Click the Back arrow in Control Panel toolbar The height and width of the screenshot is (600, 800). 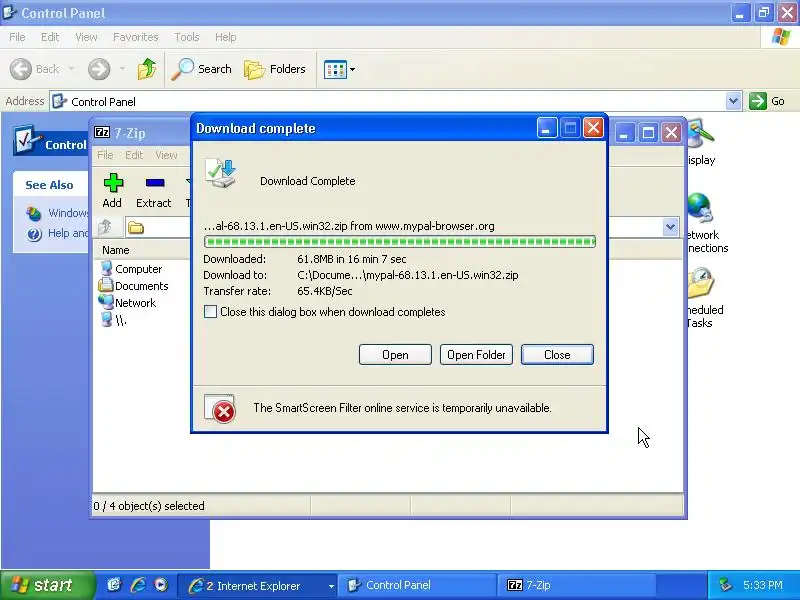pyautogui.click(x=21, y=69)
